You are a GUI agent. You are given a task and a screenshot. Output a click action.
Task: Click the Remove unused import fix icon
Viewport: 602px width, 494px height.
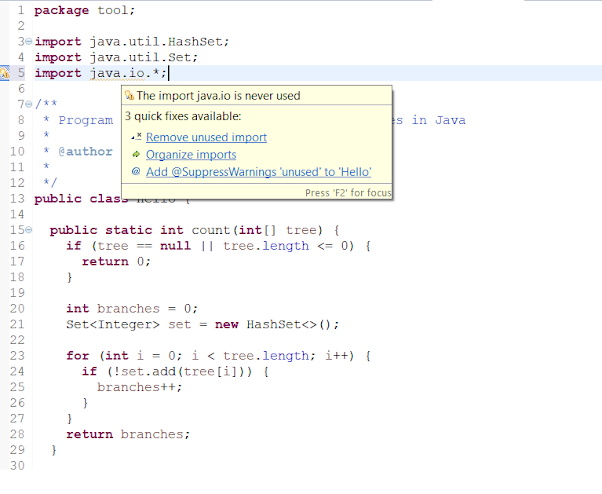pos(136,137)
